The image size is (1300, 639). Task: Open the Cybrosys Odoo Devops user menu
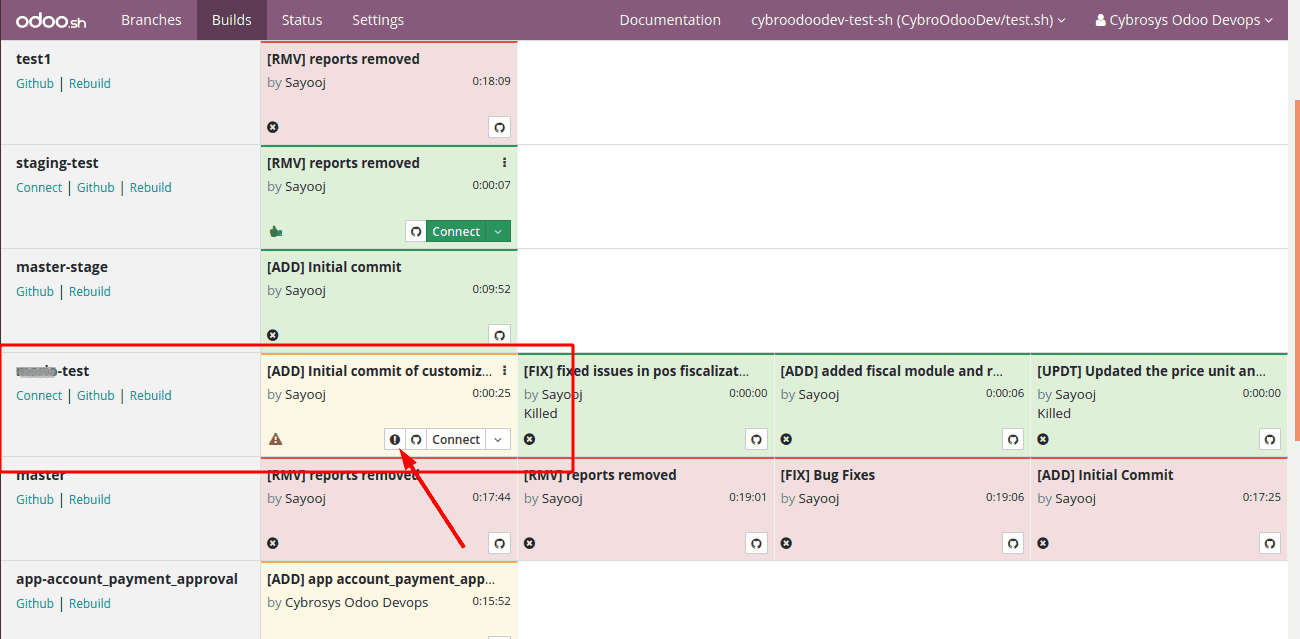tap(1184, 20)
